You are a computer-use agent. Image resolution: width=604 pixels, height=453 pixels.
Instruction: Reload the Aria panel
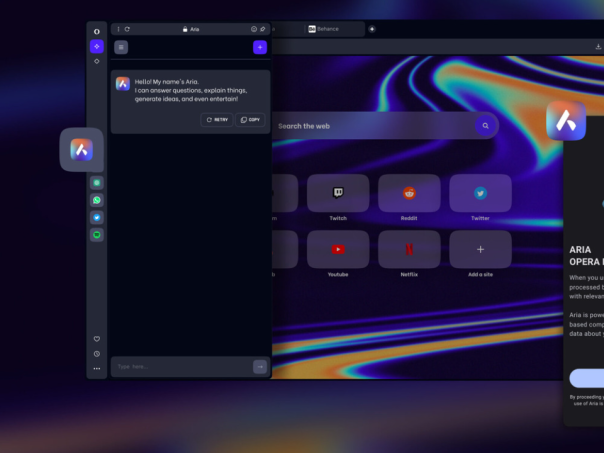[127, 29]
